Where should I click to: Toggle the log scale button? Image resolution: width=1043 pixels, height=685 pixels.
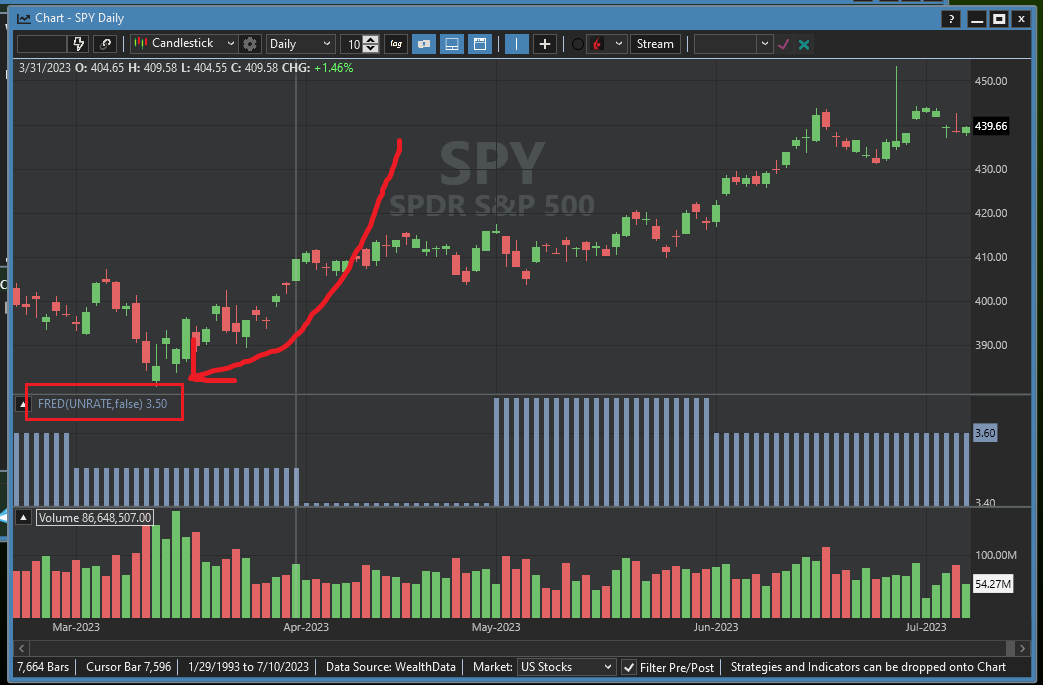[396, 44]
